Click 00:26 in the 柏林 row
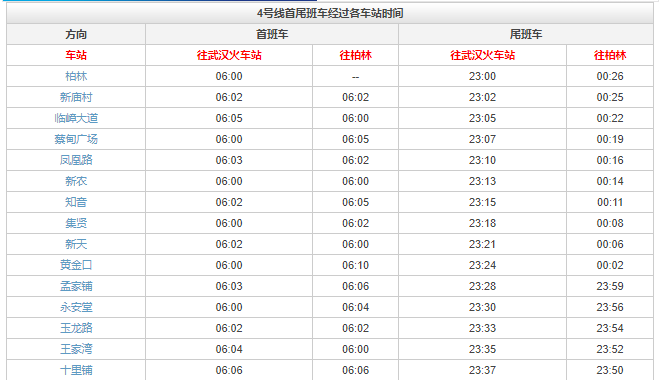Viewport: 662px width, 380px height. point(610,76)
